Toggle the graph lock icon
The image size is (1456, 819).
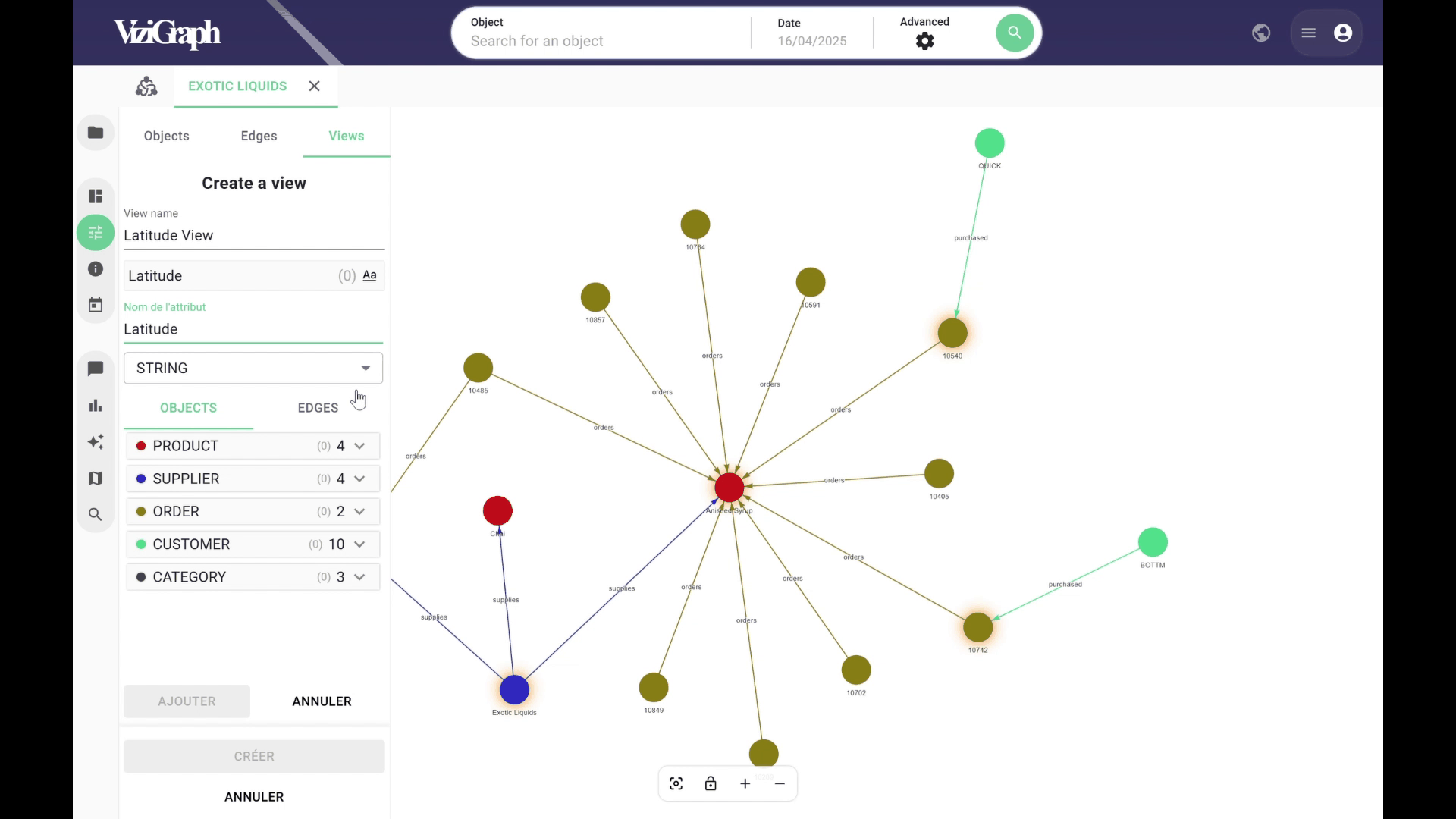[711, 783]
